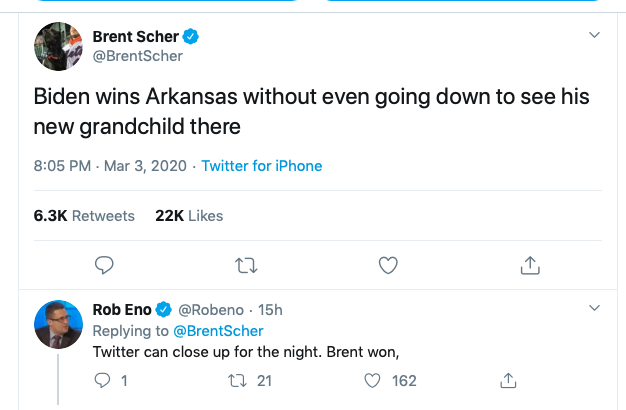Click the @BrentScher handle under the name

point(137,56)
